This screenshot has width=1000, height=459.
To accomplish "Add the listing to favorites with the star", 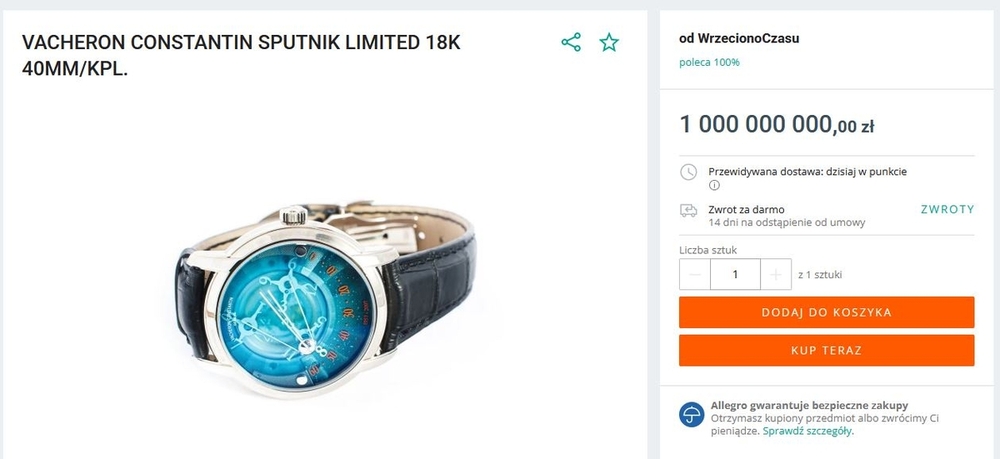I will (609, 42).
